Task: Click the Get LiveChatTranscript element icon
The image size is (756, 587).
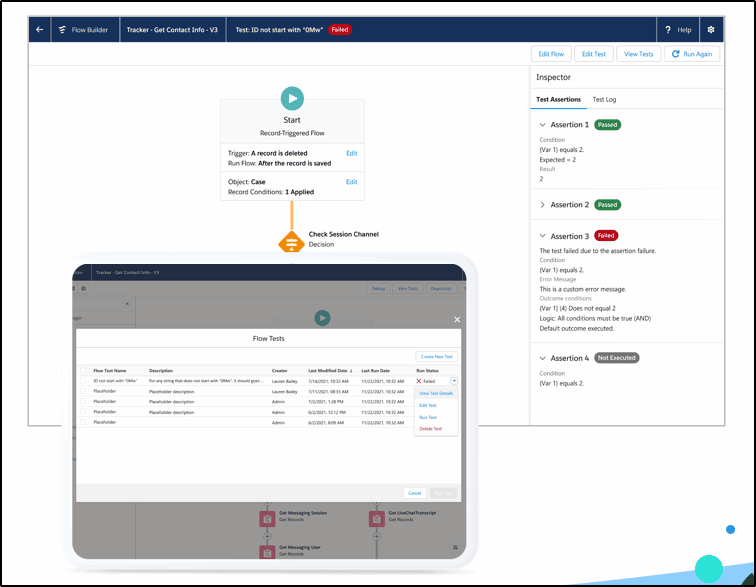Action: tap(377, 519)
